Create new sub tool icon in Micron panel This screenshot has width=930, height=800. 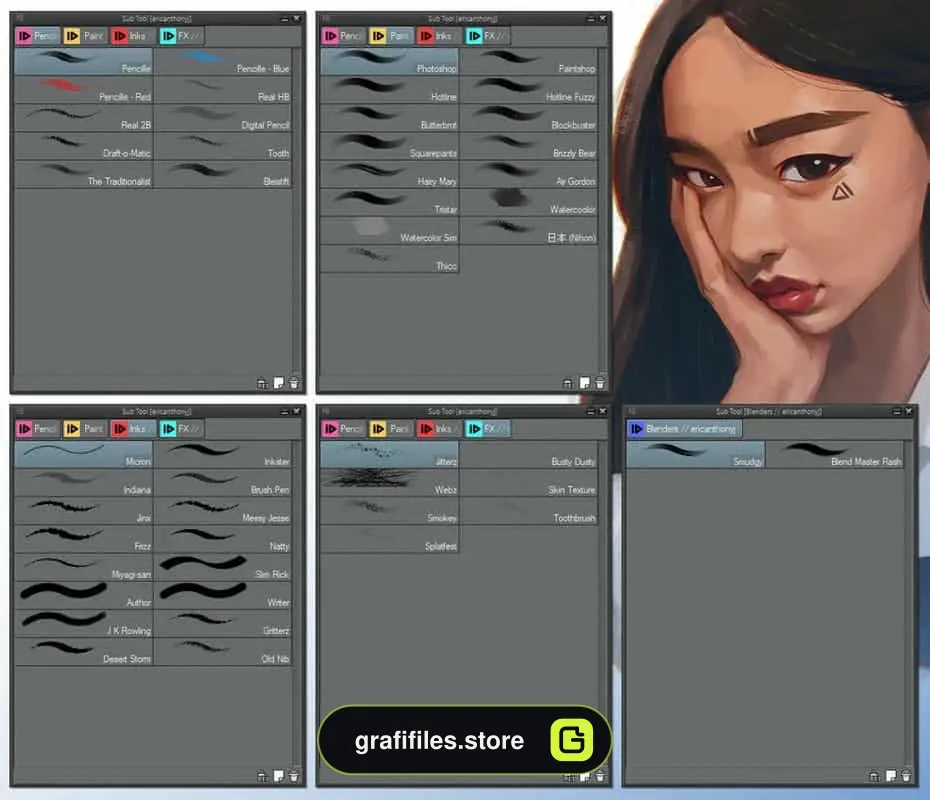(279, 776)
